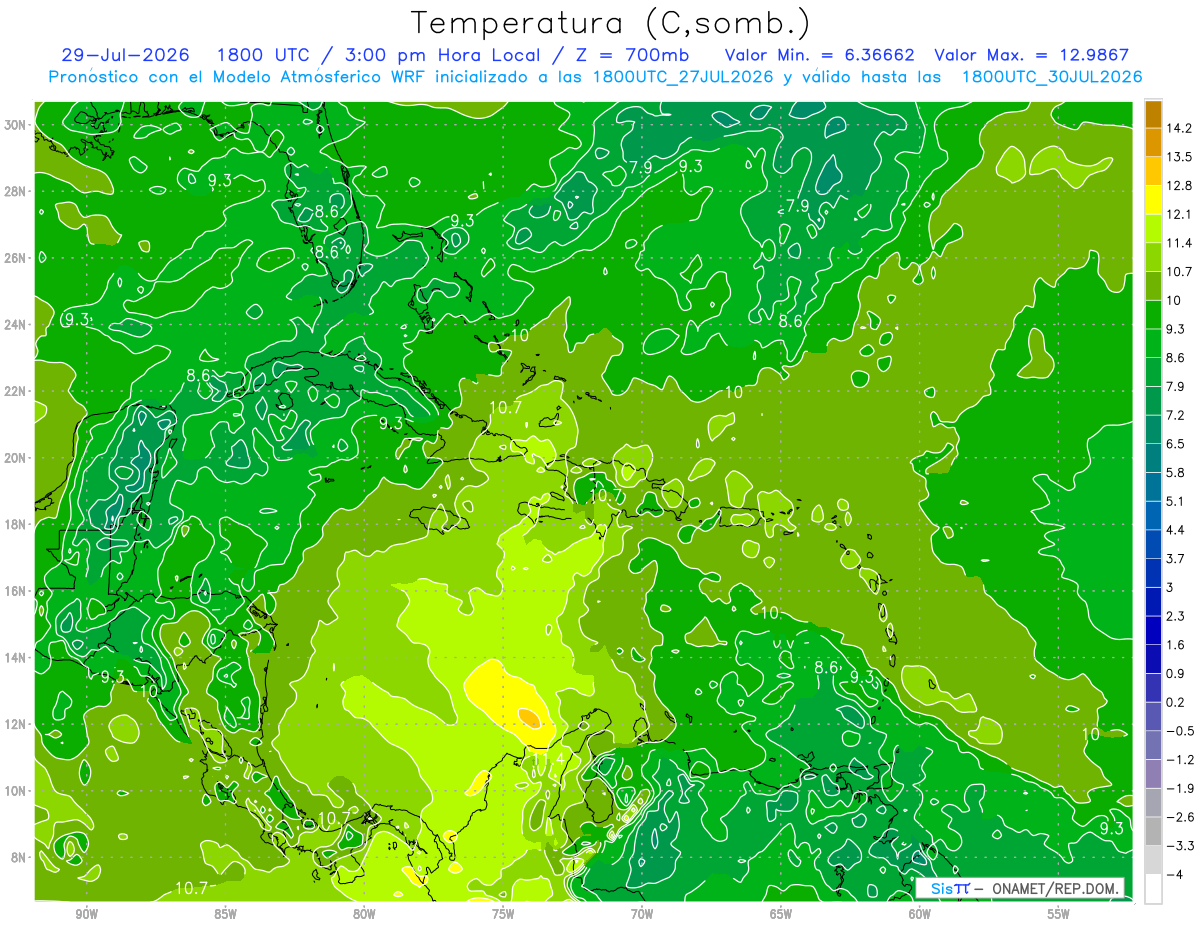Viewport: 1200px width, 927px height.
Task: Click the title "Temperatura (C,somb.)"
Action: [611, 22]
